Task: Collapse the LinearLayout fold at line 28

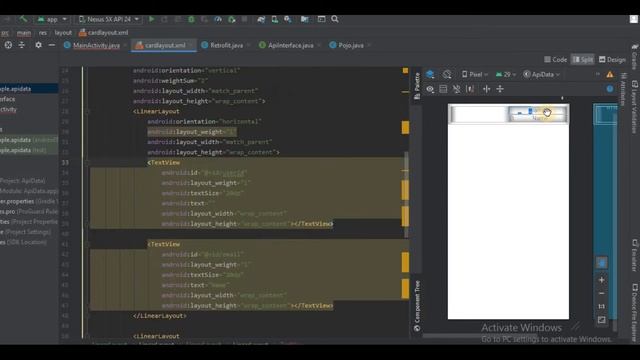Action: (x=87, y=111)
